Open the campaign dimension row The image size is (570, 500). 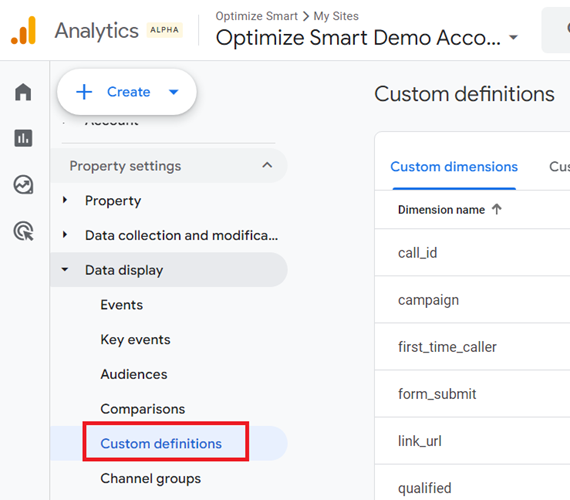coord(473,299)
